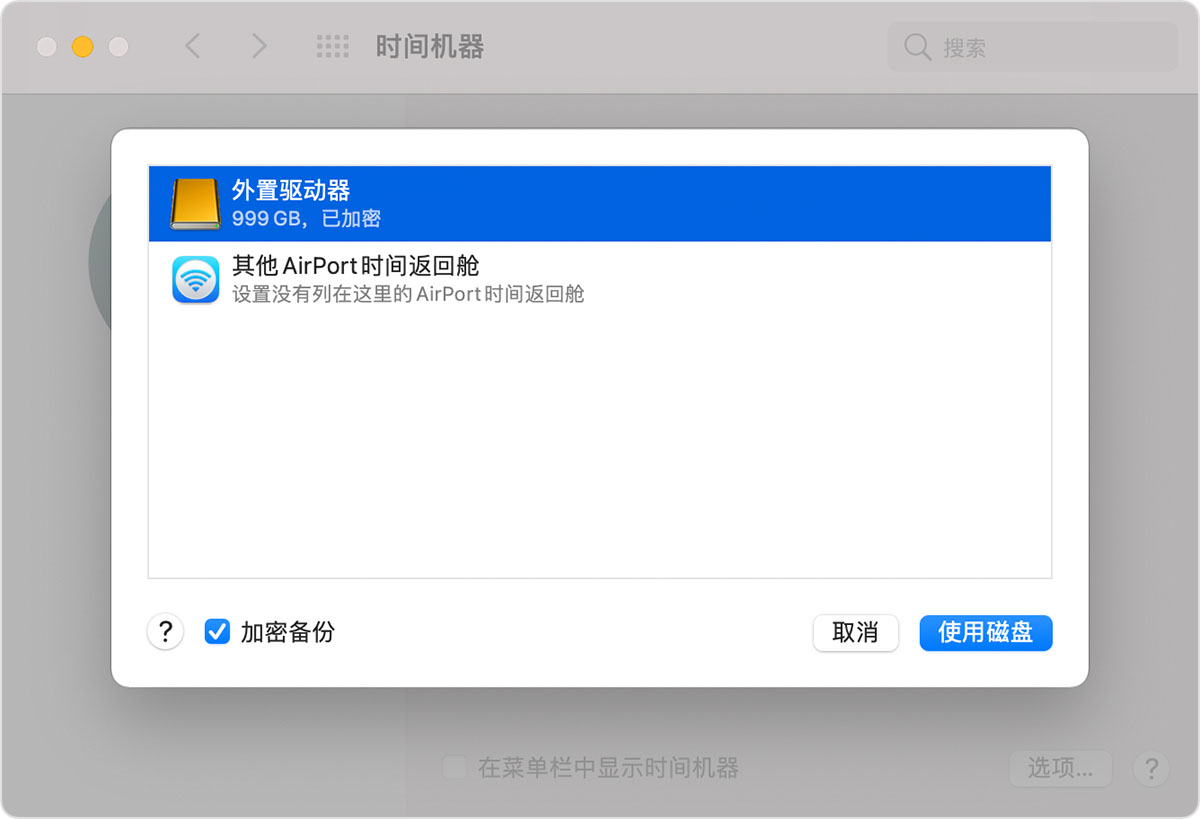Click the search magnifier icon
1200x820 pixels.
917,46
